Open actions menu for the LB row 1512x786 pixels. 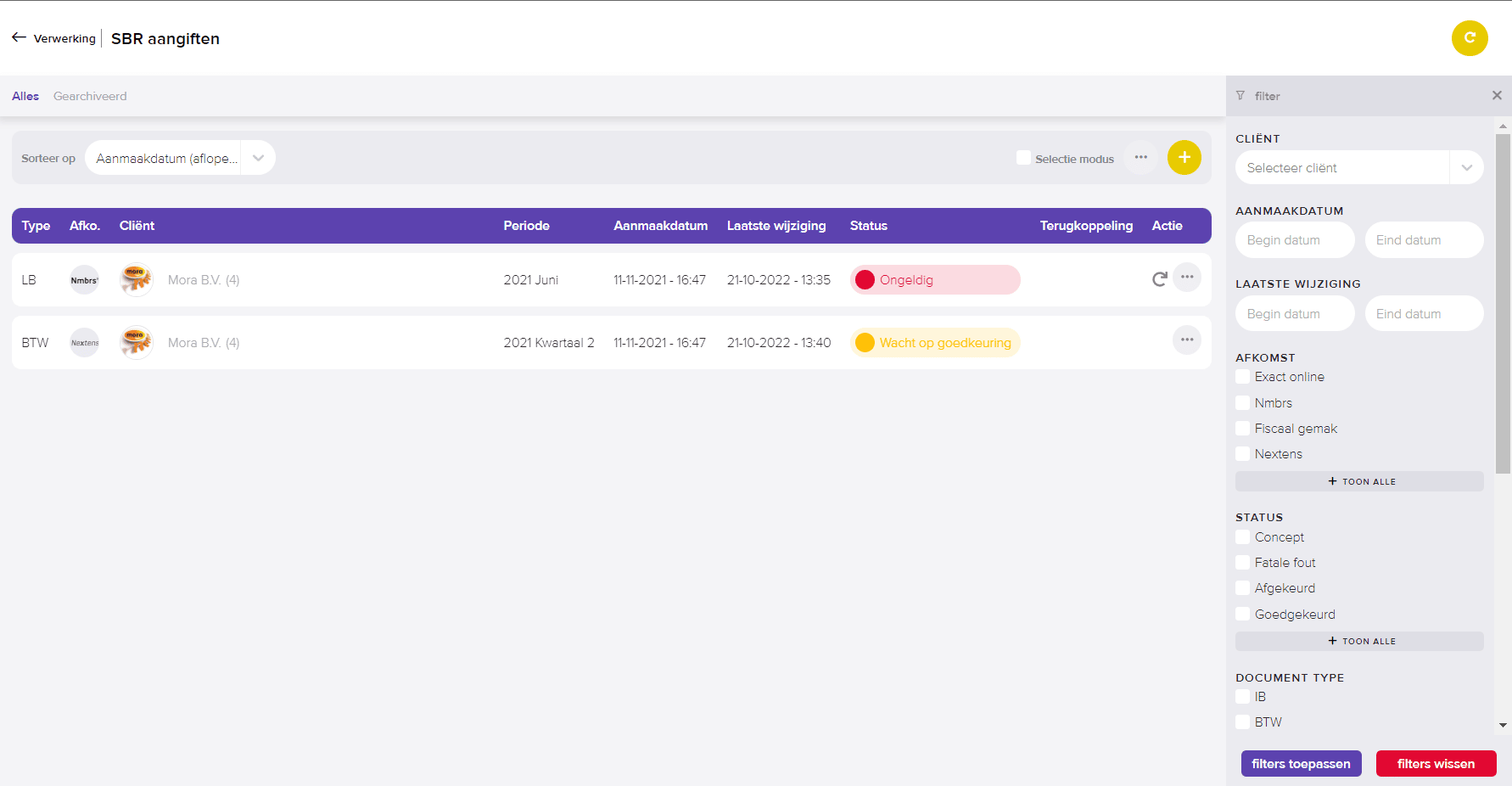coord(1186,278)
